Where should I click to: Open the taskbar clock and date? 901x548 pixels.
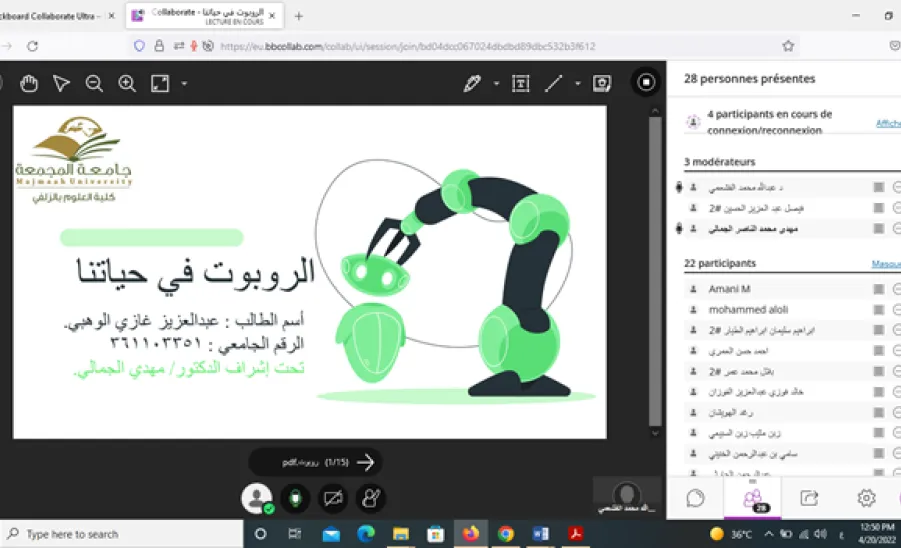click(877, 534)
